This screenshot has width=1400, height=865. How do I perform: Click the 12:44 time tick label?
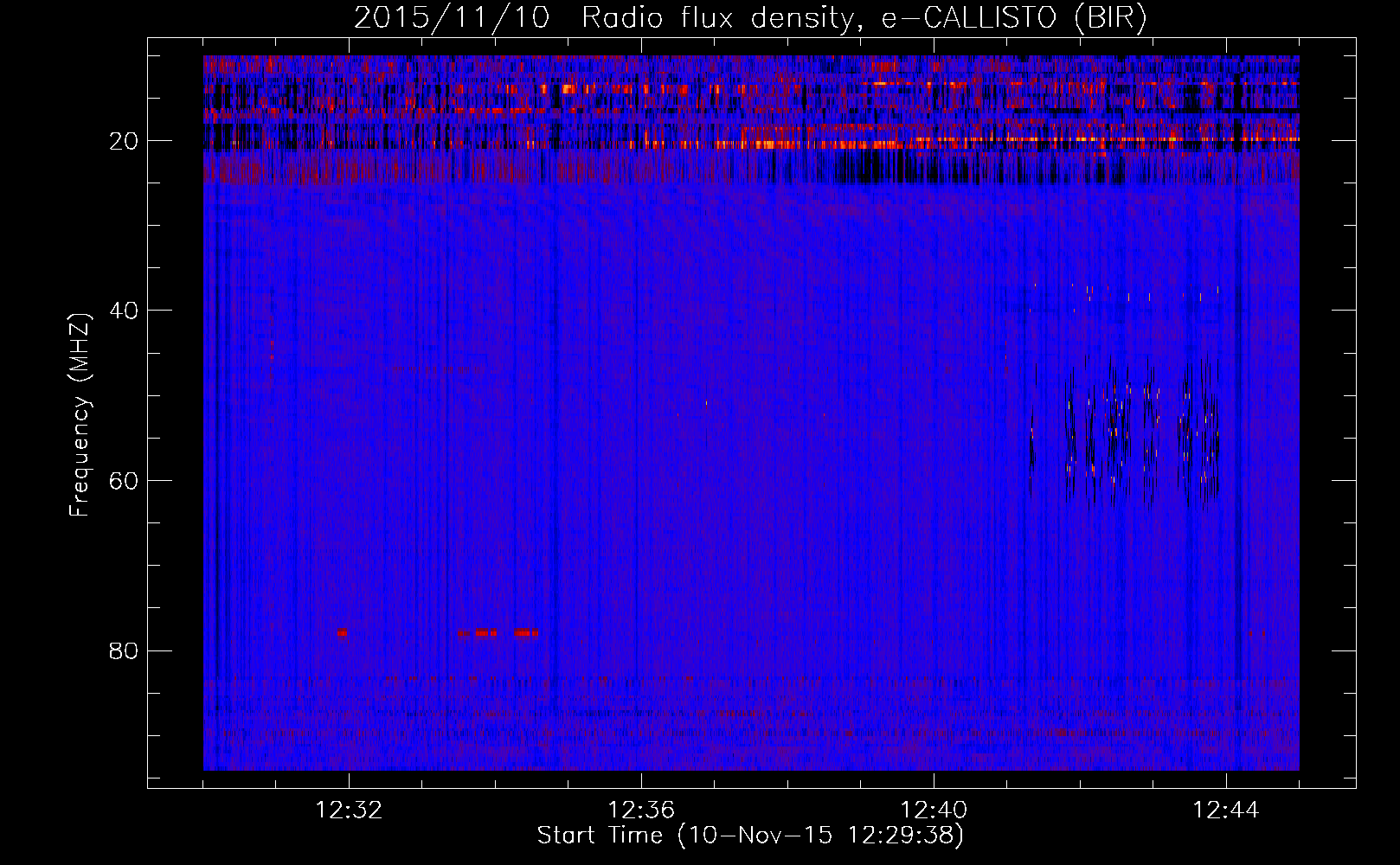[1226, 811]
